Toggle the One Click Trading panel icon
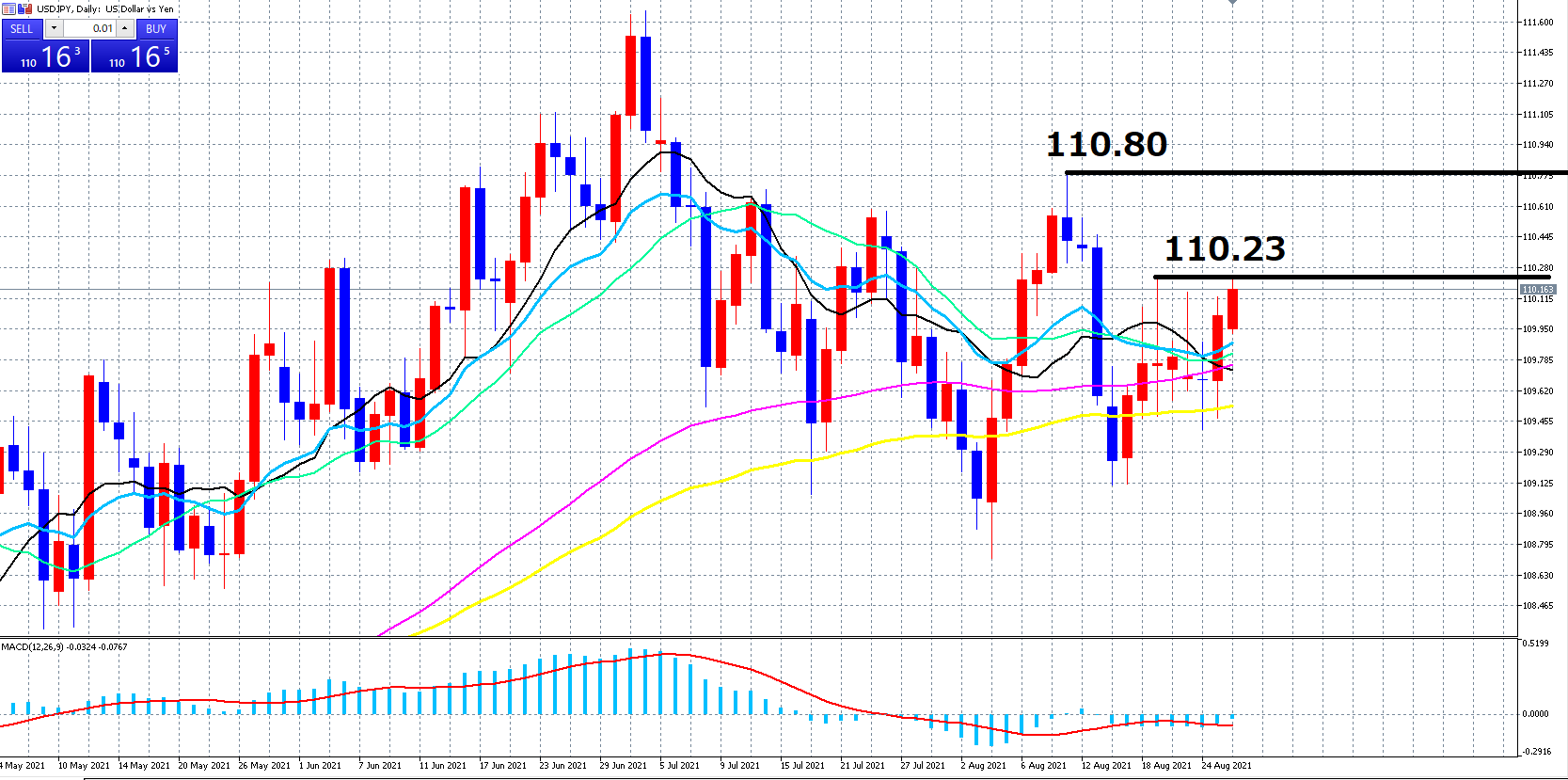This screenshot has height=780, width=1568. tap(8, 8)
